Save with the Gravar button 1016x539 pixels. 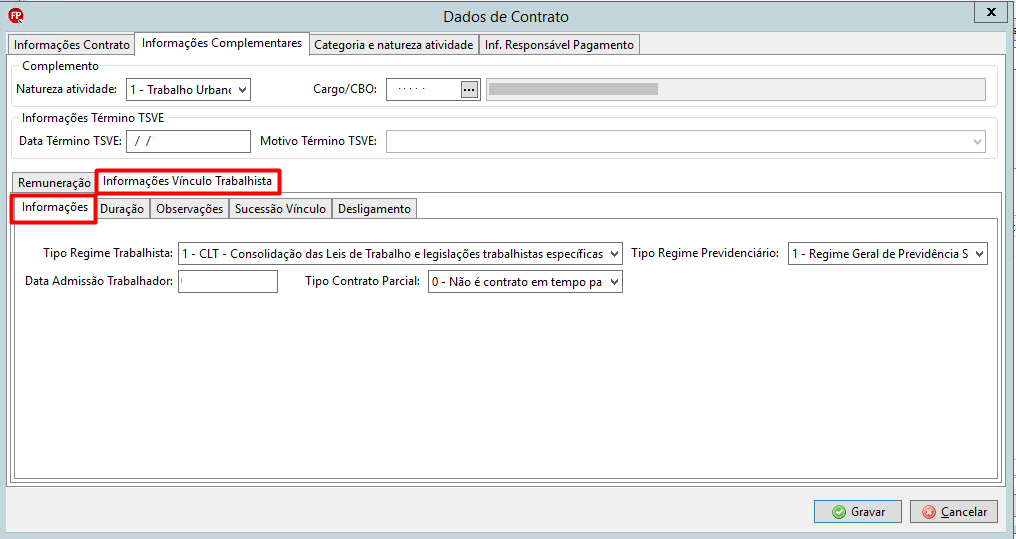pyautogui.click(x=858, y=512)
